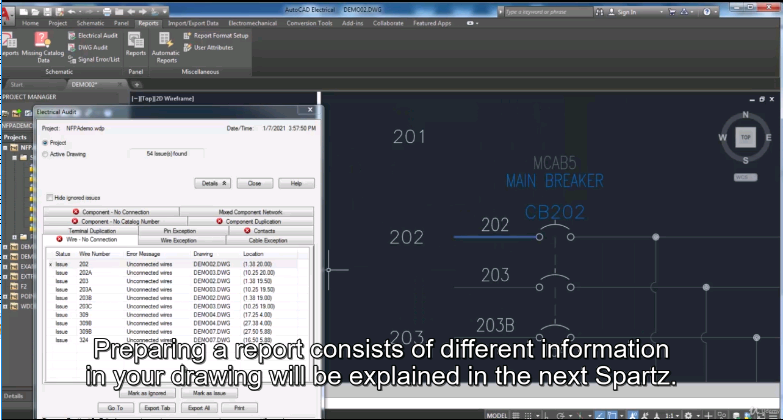Open the annotation scale 1:1 dropdown
Image resolution: width=783 pixels, height=420 pixels.
(672, 415)
